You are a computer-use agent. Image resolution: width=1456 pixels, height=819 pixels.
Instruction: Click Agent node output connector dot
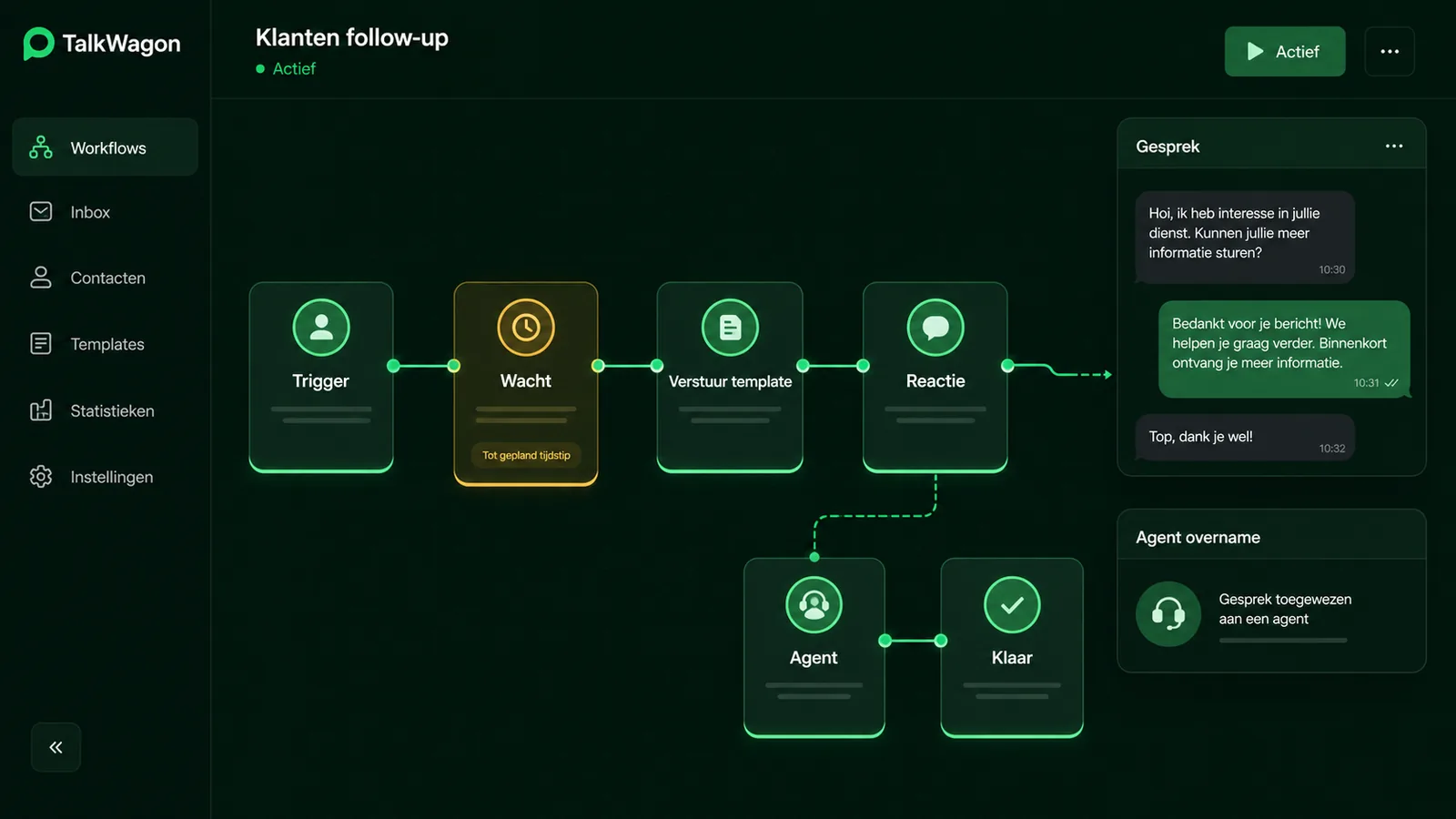(x=885, y=641)
